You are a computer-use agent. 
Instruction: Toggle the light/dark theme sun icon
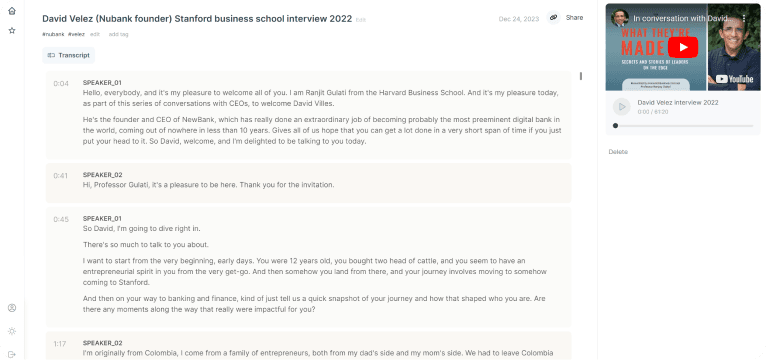coord(12,331)
